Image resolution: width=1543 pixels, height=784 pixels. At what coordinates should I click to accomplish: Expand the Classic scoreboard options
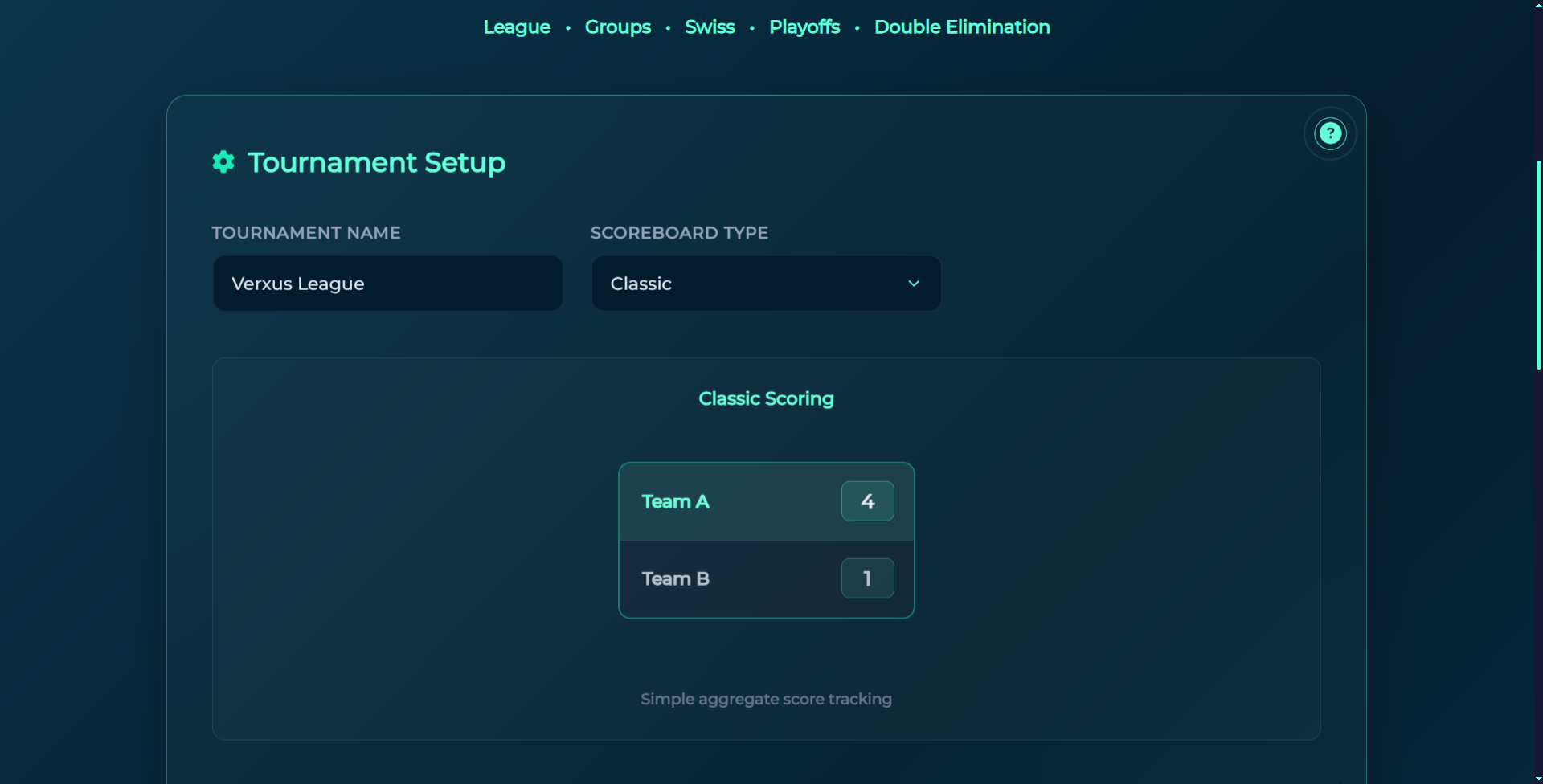(x=765, y=283)
